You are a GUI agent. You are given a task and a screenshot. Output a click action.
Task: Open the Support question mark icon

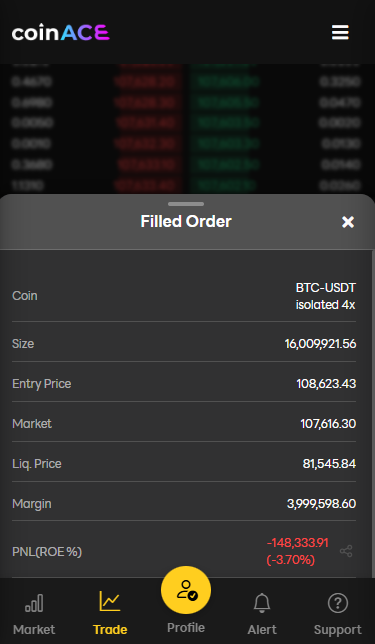pos(338,603)
